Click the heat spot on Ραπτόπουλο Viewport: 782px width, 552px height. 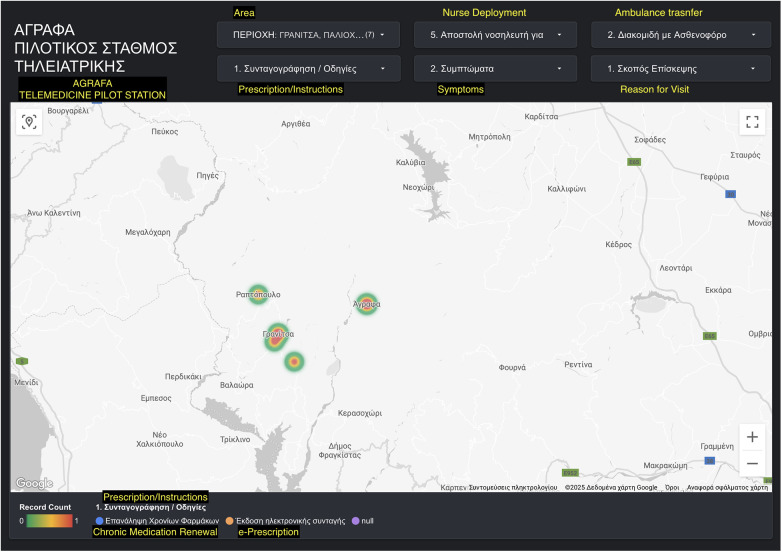tap(258, 294)
